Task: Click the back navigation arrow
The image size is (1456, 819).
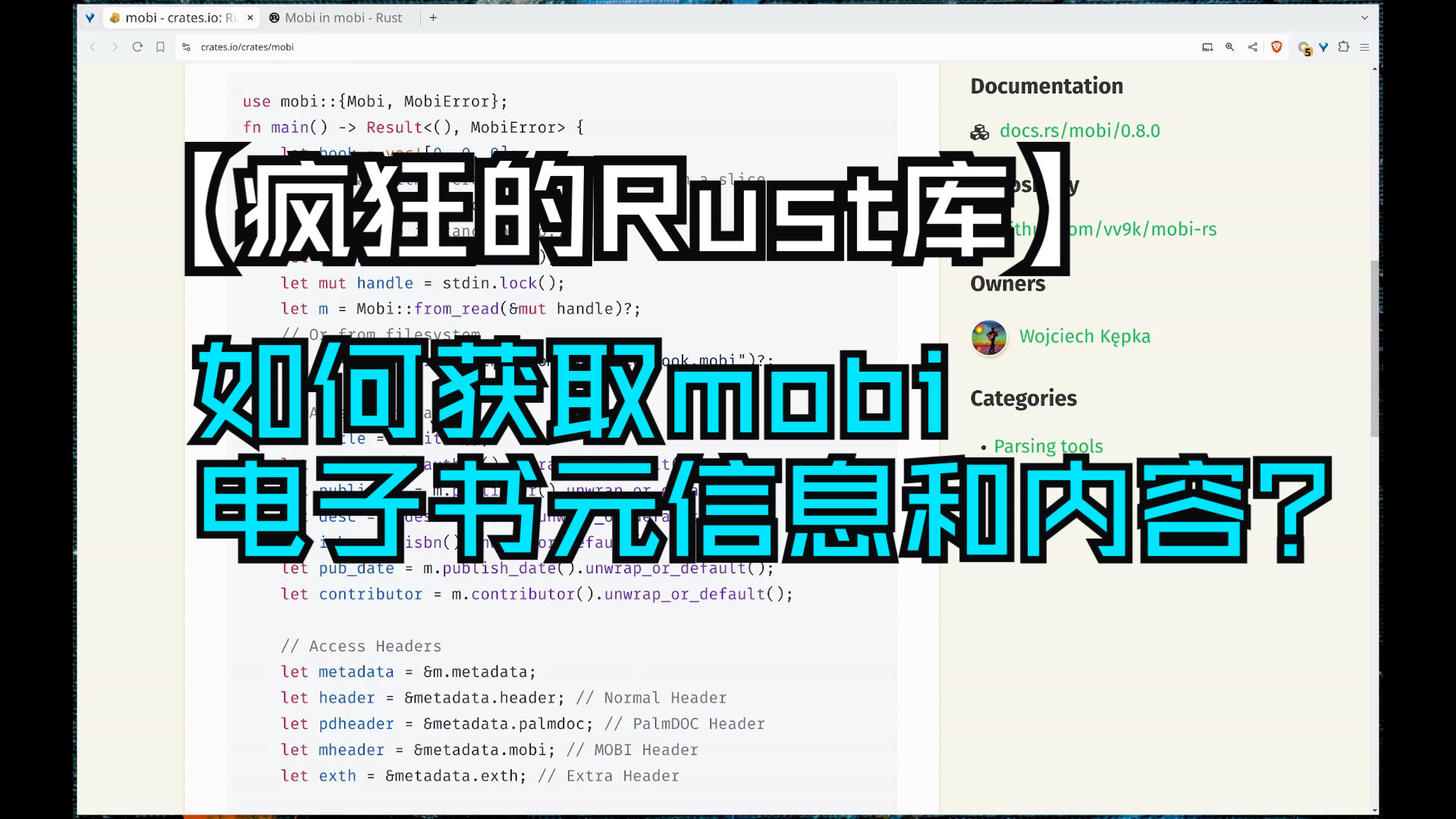Action: pyautogui.click(x=92, y=47)
